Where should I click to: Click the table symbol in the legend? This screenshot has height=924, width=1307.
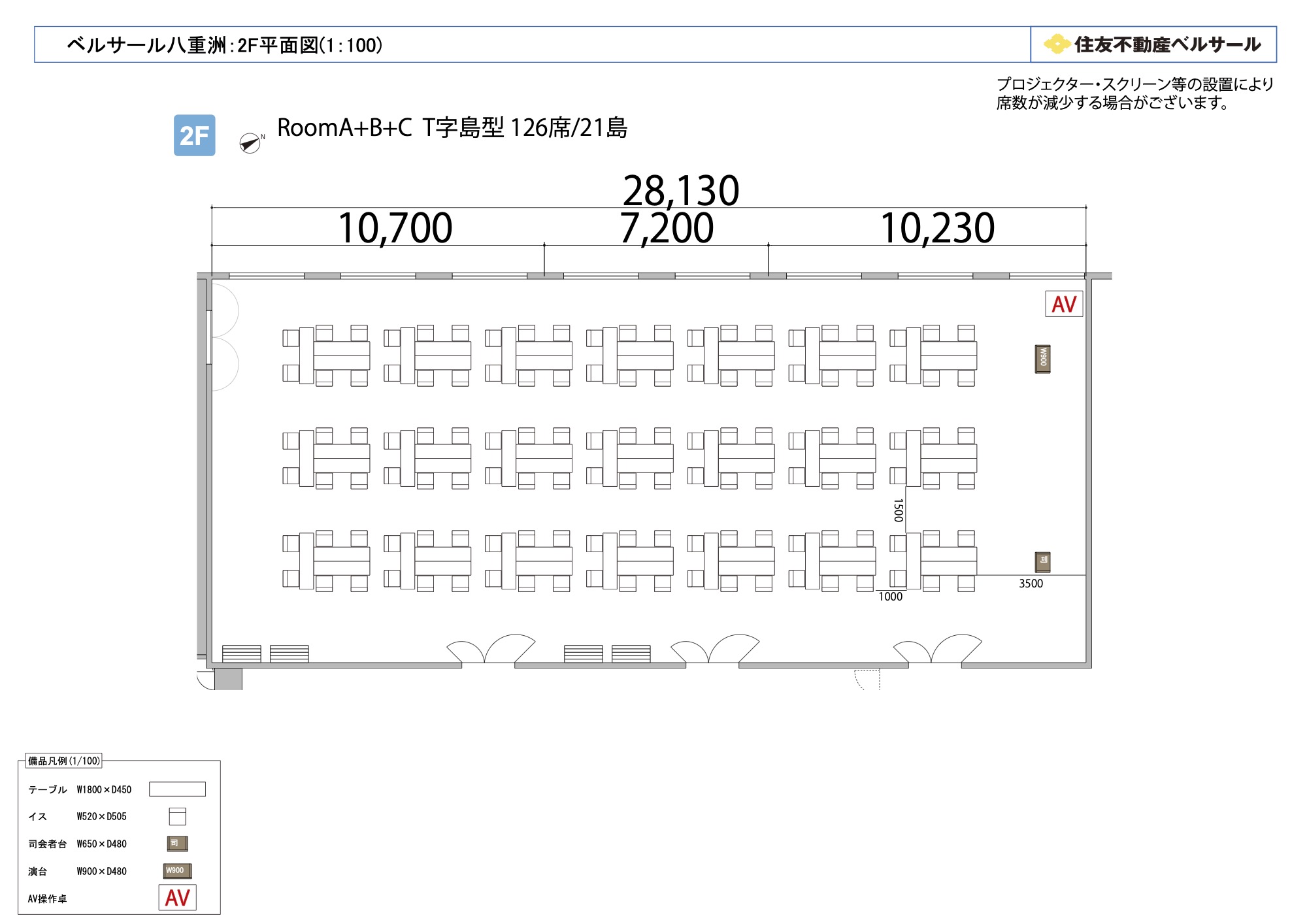click(177, 789)
